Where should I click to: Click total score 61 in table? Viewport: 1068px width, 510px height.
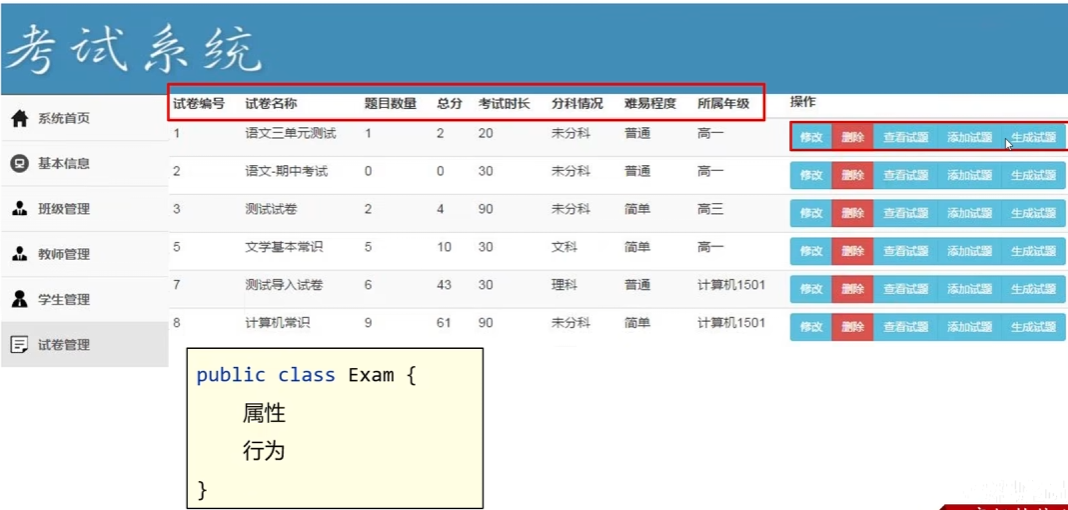click(x=444, y=323)
